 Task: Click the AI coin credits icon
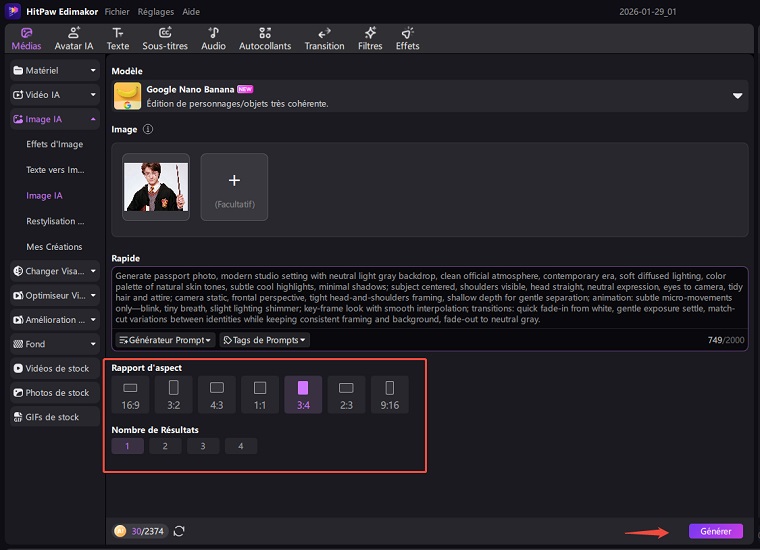pos(120,531)
